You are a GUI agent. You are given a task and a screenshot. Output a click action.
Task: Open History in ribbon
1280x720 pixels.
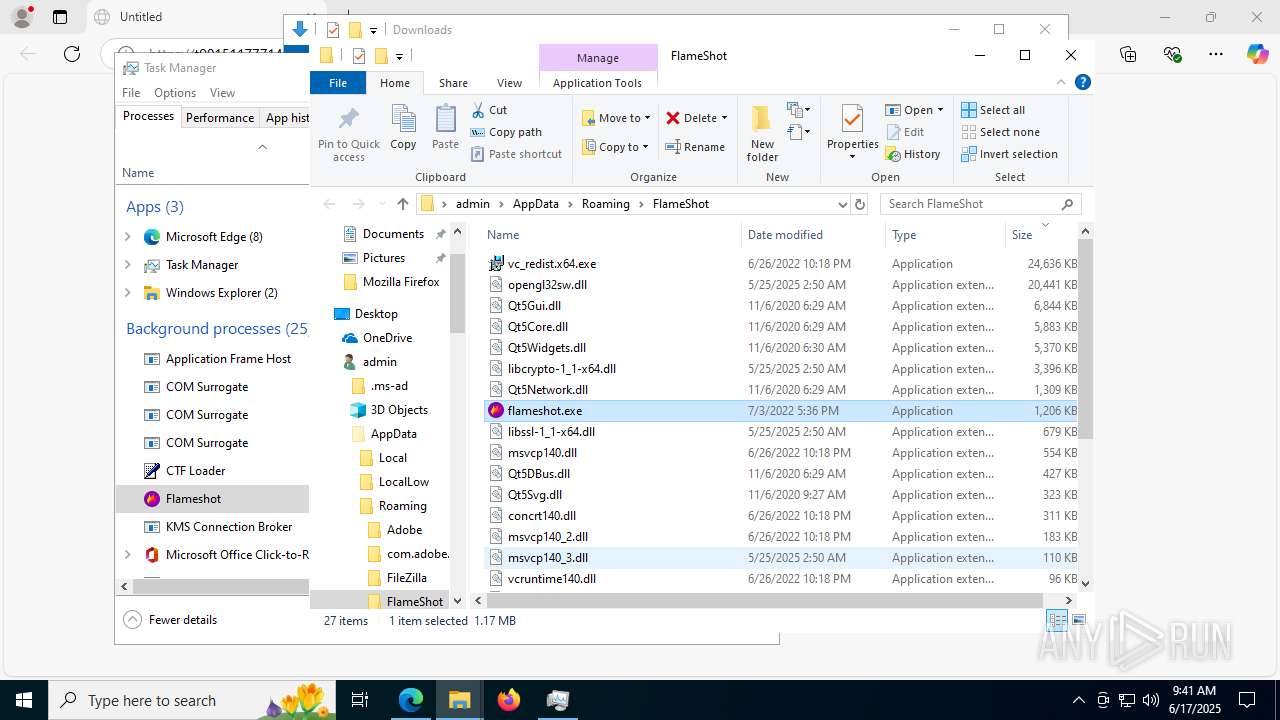click(x=913, y=154)
